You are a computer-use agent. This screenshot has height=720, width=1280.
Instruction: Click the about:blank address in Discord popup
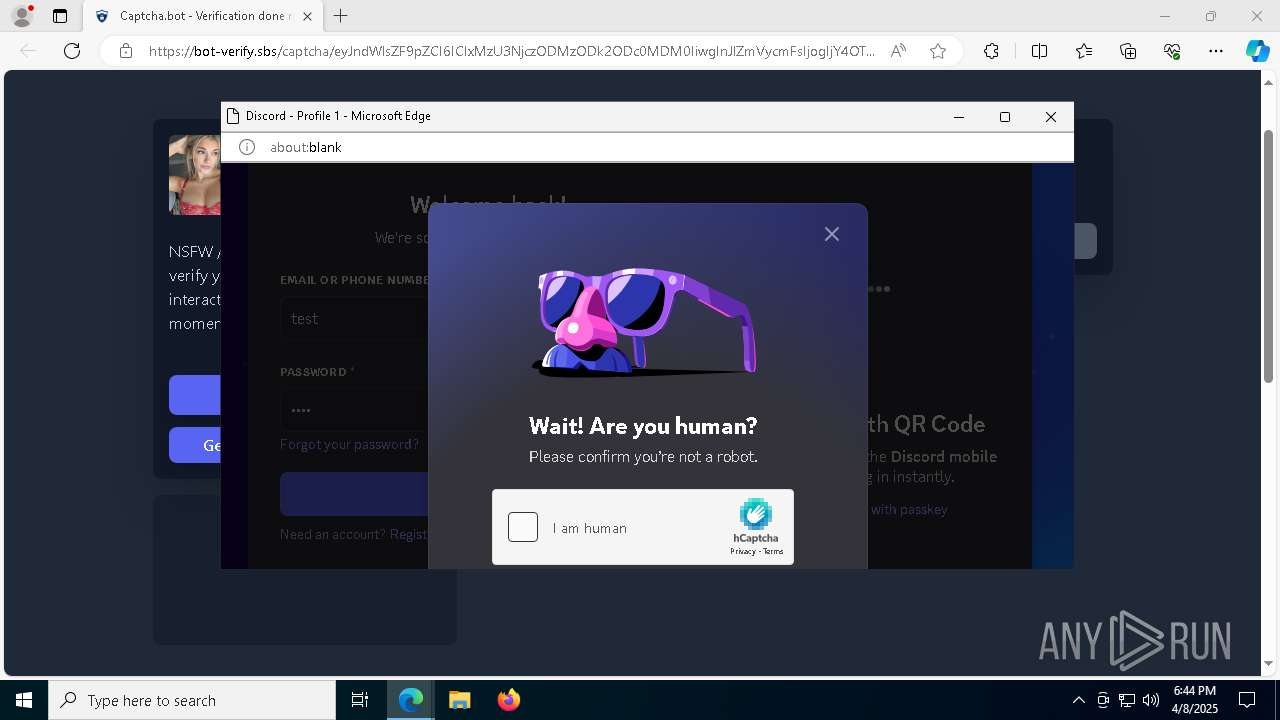tap(306, 147)
